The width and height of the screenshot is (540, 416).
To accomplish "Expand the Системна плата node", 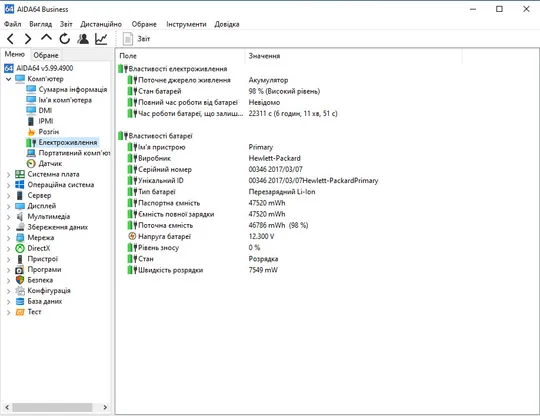I will click(x=9, y=175).
